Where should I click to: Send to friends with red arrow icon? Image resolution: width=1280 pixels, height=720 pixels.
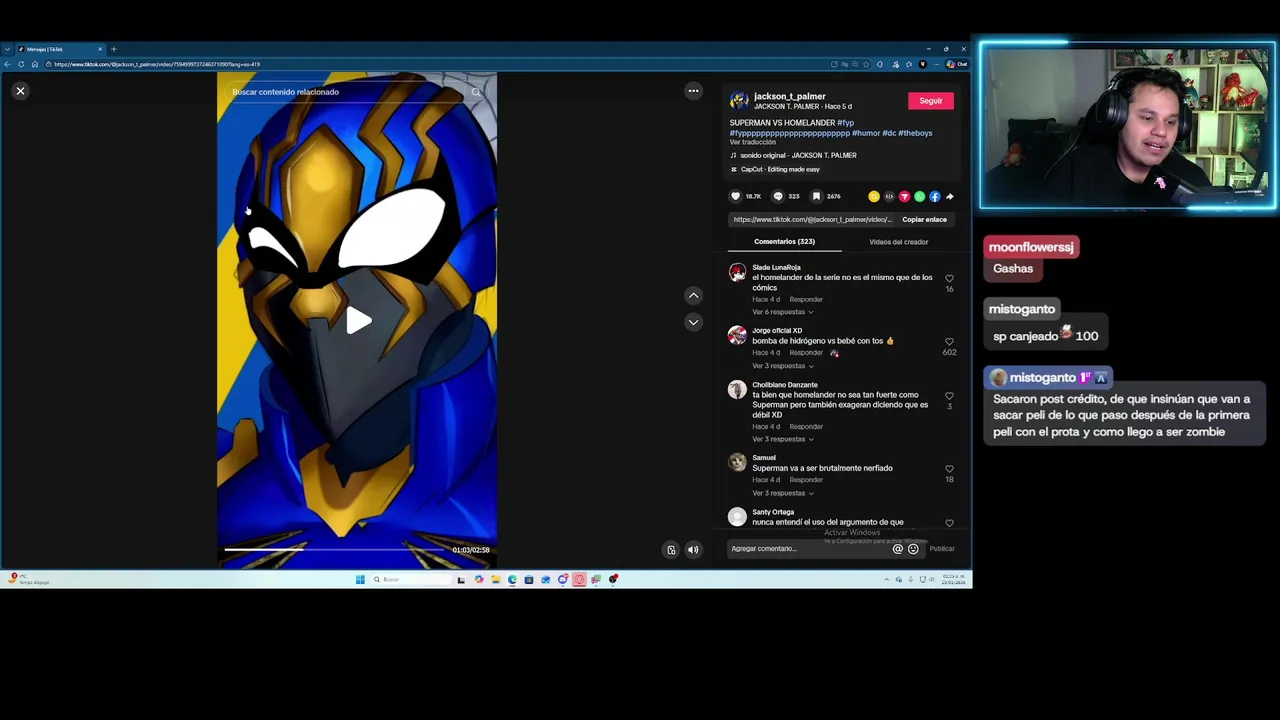[x=904, y=196]
